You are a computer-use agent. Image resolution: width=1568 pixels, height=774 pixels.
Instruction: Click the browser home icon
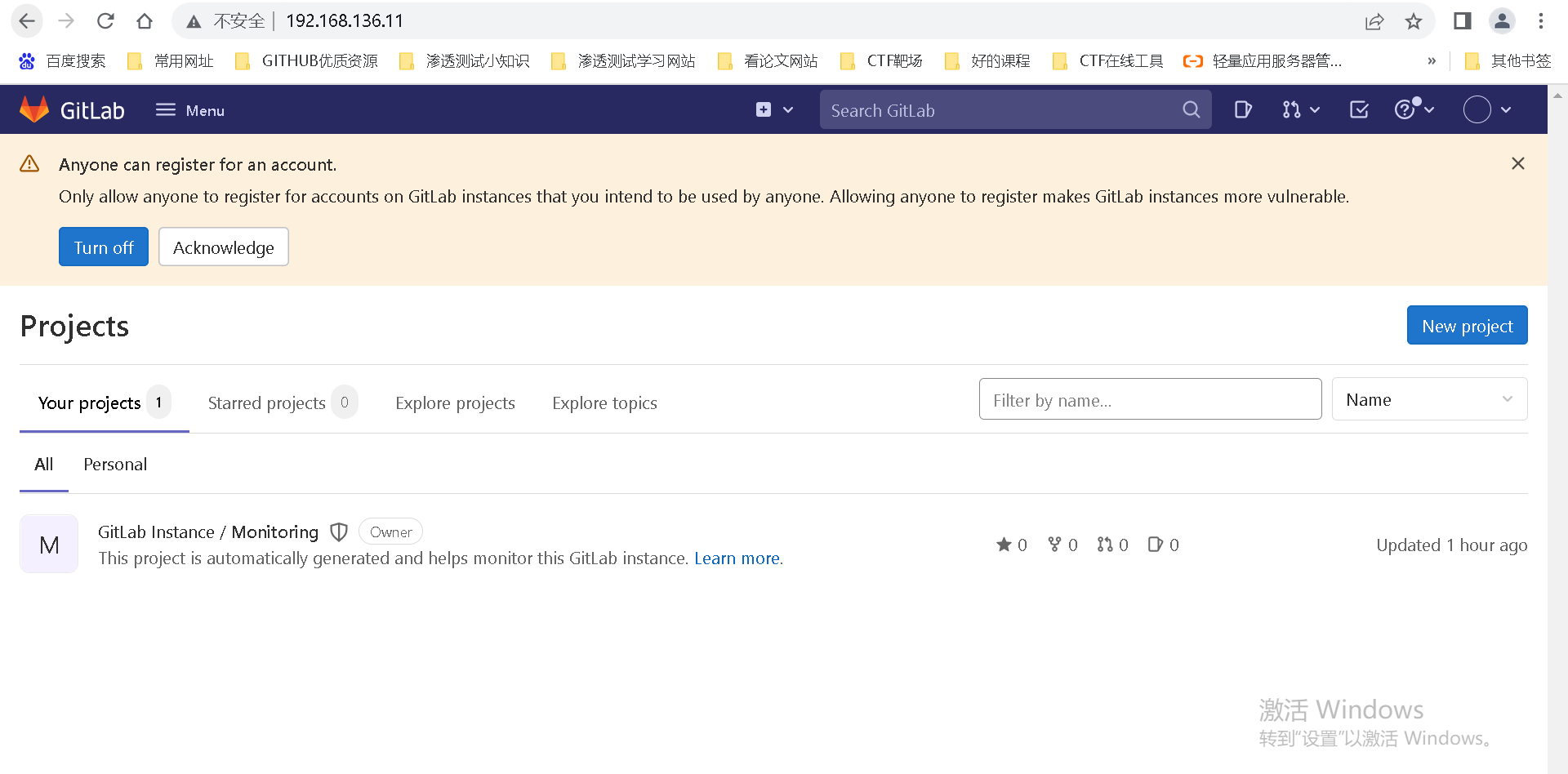[x=145, y=21]
